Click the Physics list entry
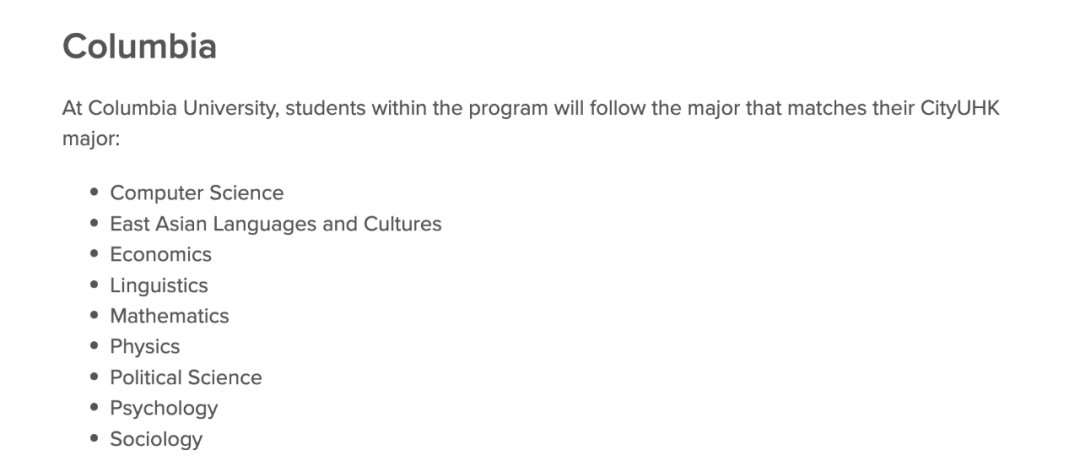The image size is (1080, 472). pos(145,347)
